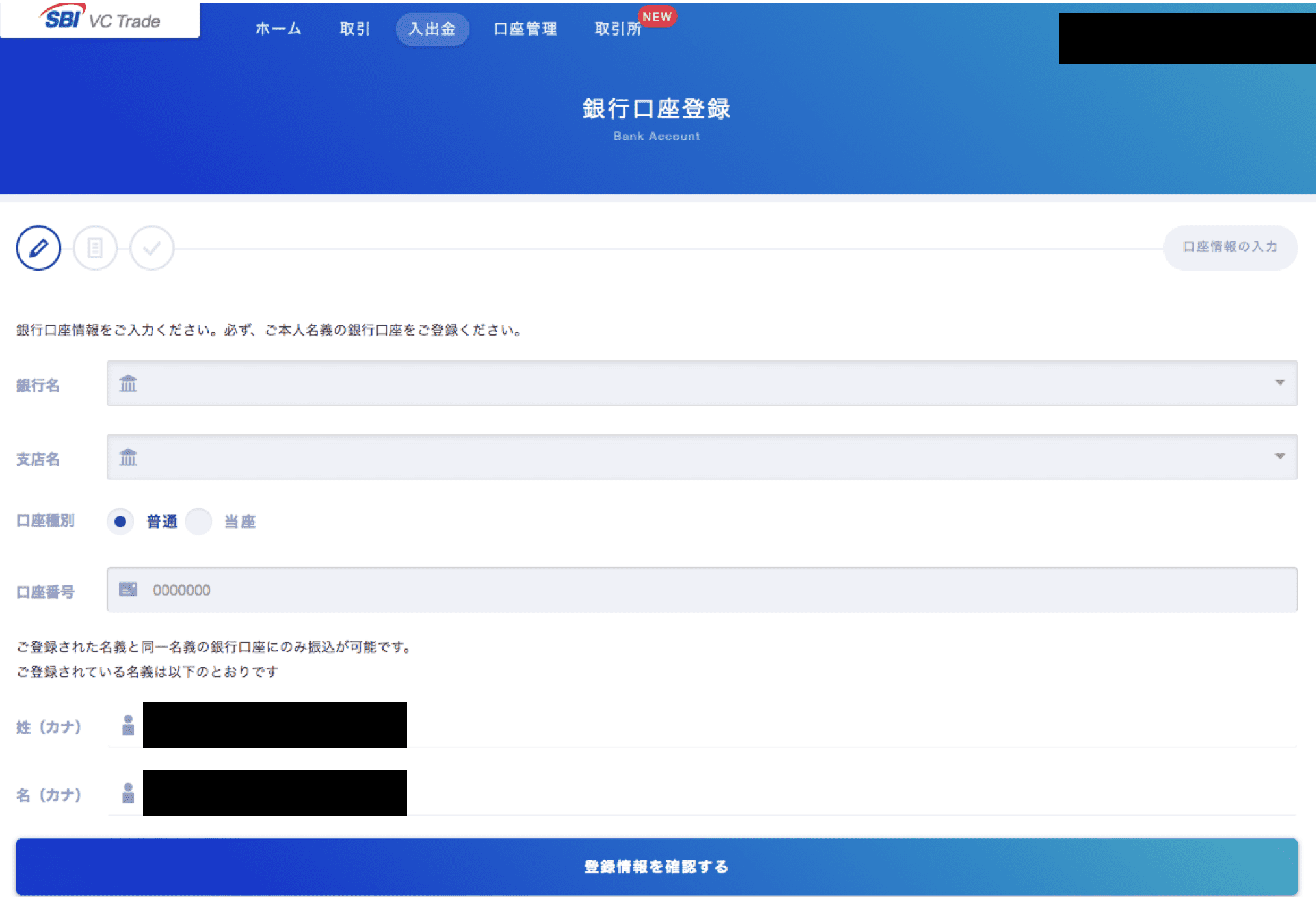Open the 取引 menu
Screen dimensions: 1316x904
click(355, 29)
